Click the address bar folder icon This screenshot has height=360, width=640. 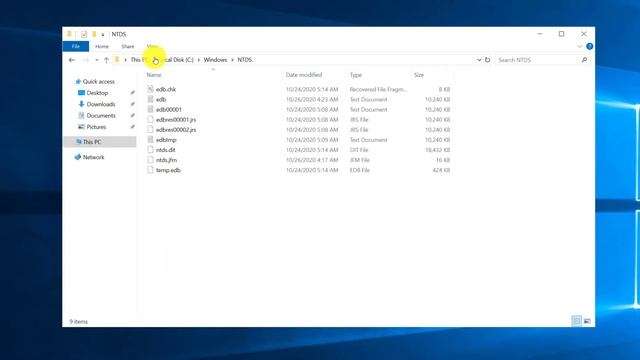click(x=117, y=60)
